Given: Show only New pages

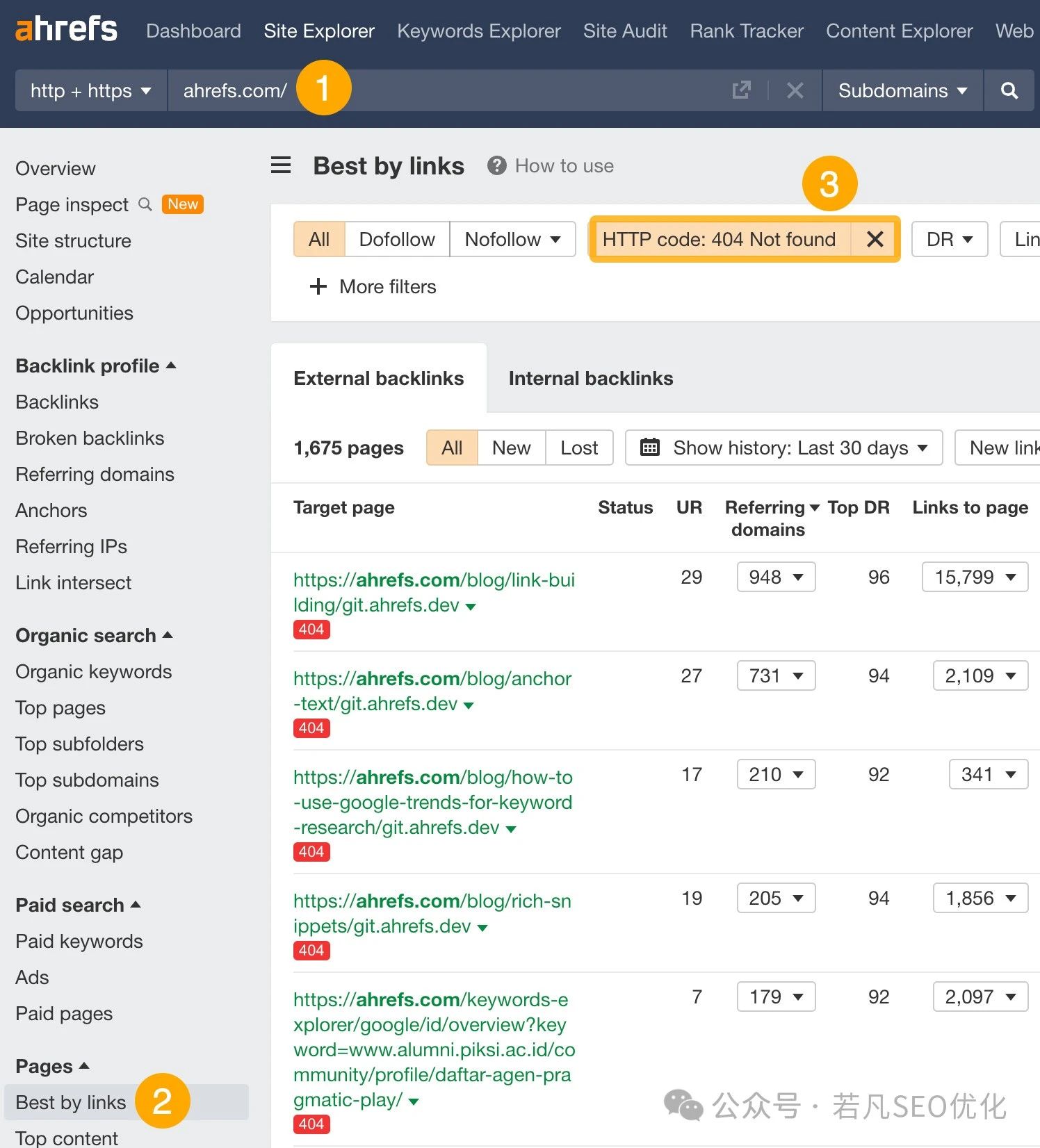Looking at the screenshot, I should point(512,448).
